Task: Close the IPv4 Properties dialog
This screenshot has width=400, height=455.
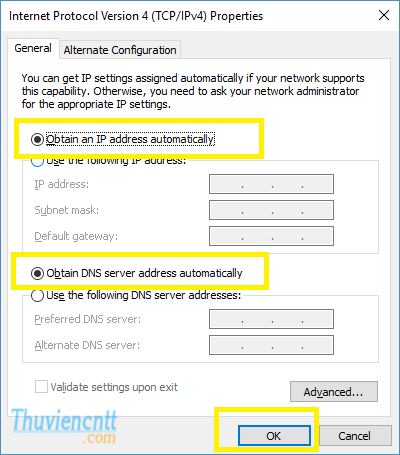Action: point(384,15)
